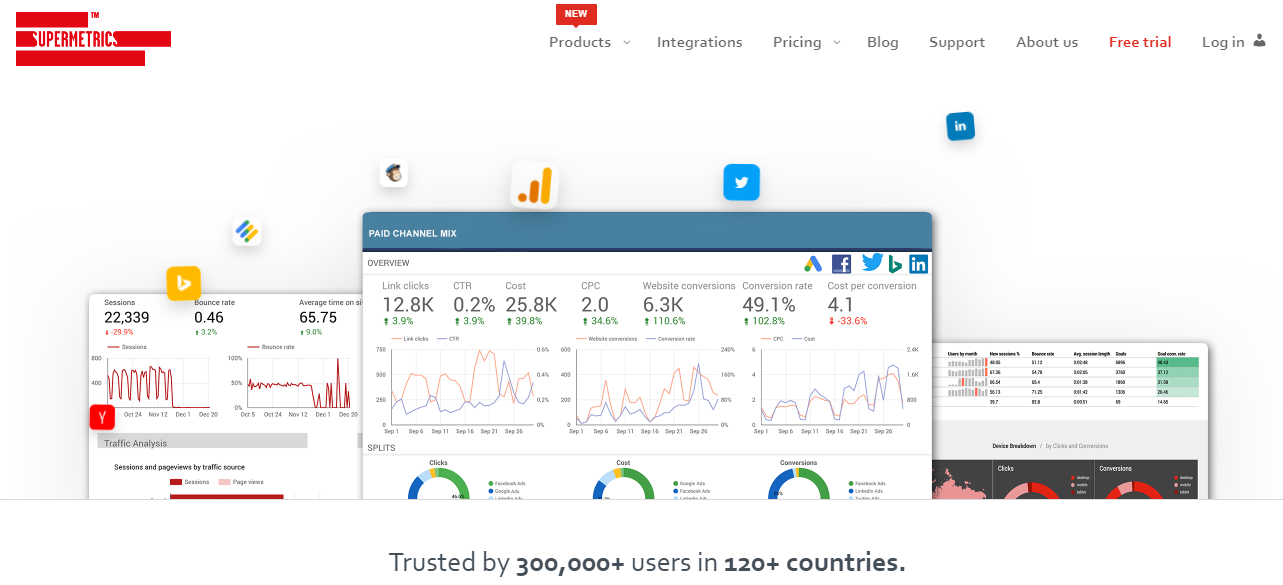The height and width of the screenshot is (585, 1283).
Task: Click the Traffic Analysis heading
Action: [x=136, y=443]
